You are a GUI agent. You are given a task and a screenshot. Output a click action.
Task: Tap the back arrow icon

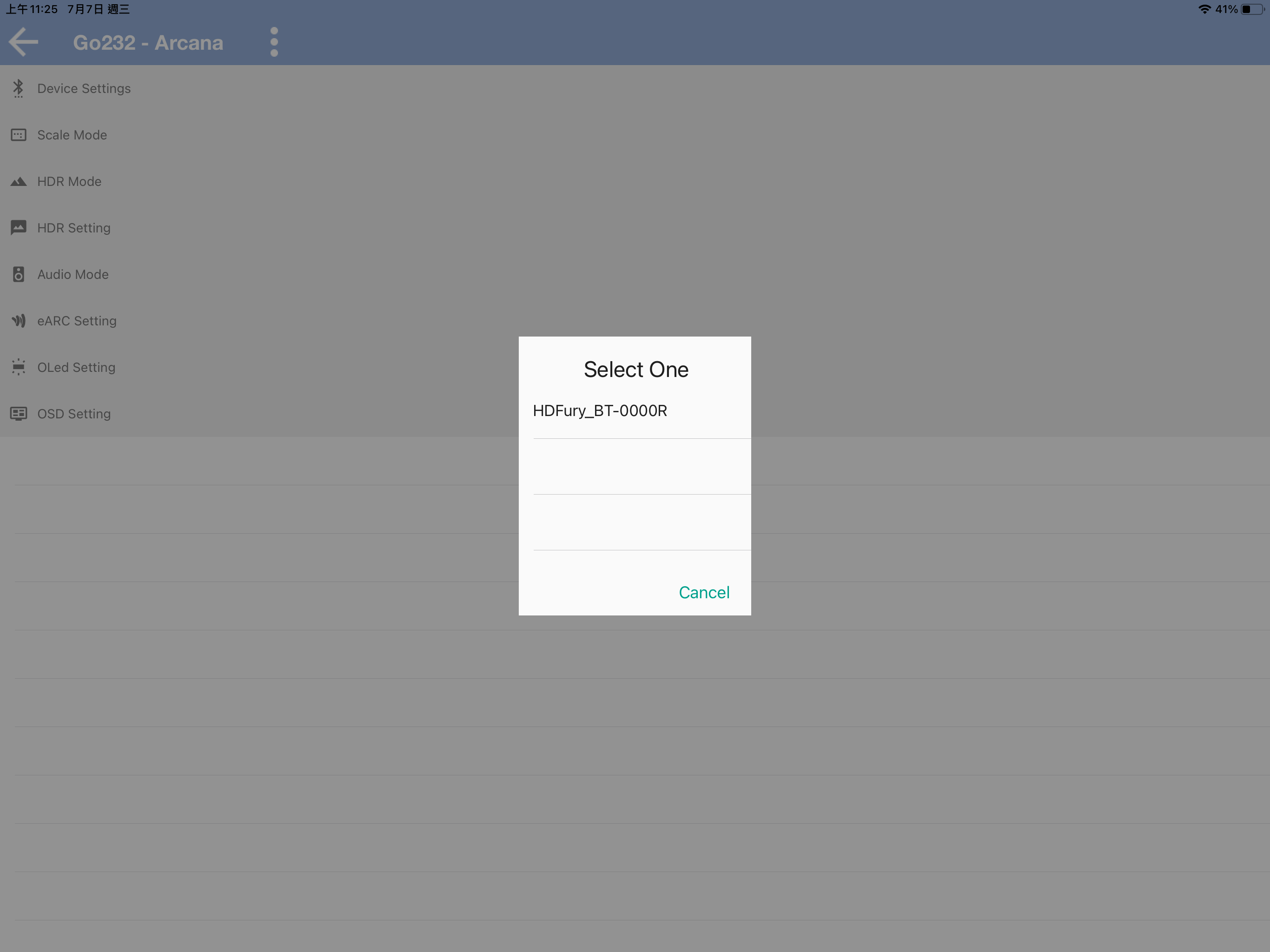pyautogui.click(x=24, y=42)
